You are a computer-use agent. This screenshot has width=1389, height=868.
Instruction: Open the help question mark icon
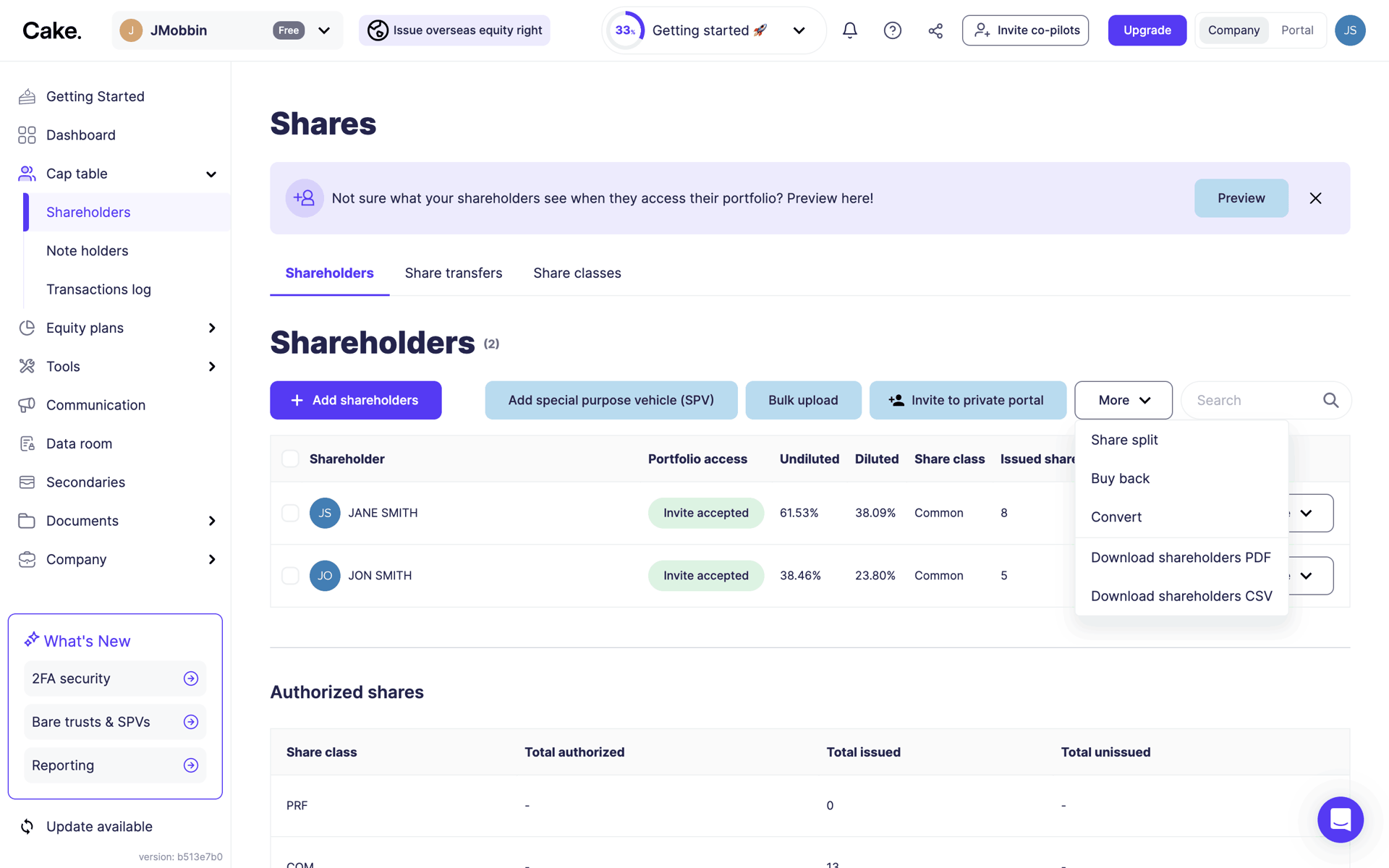pyautogui.click(x=892, y=30)
